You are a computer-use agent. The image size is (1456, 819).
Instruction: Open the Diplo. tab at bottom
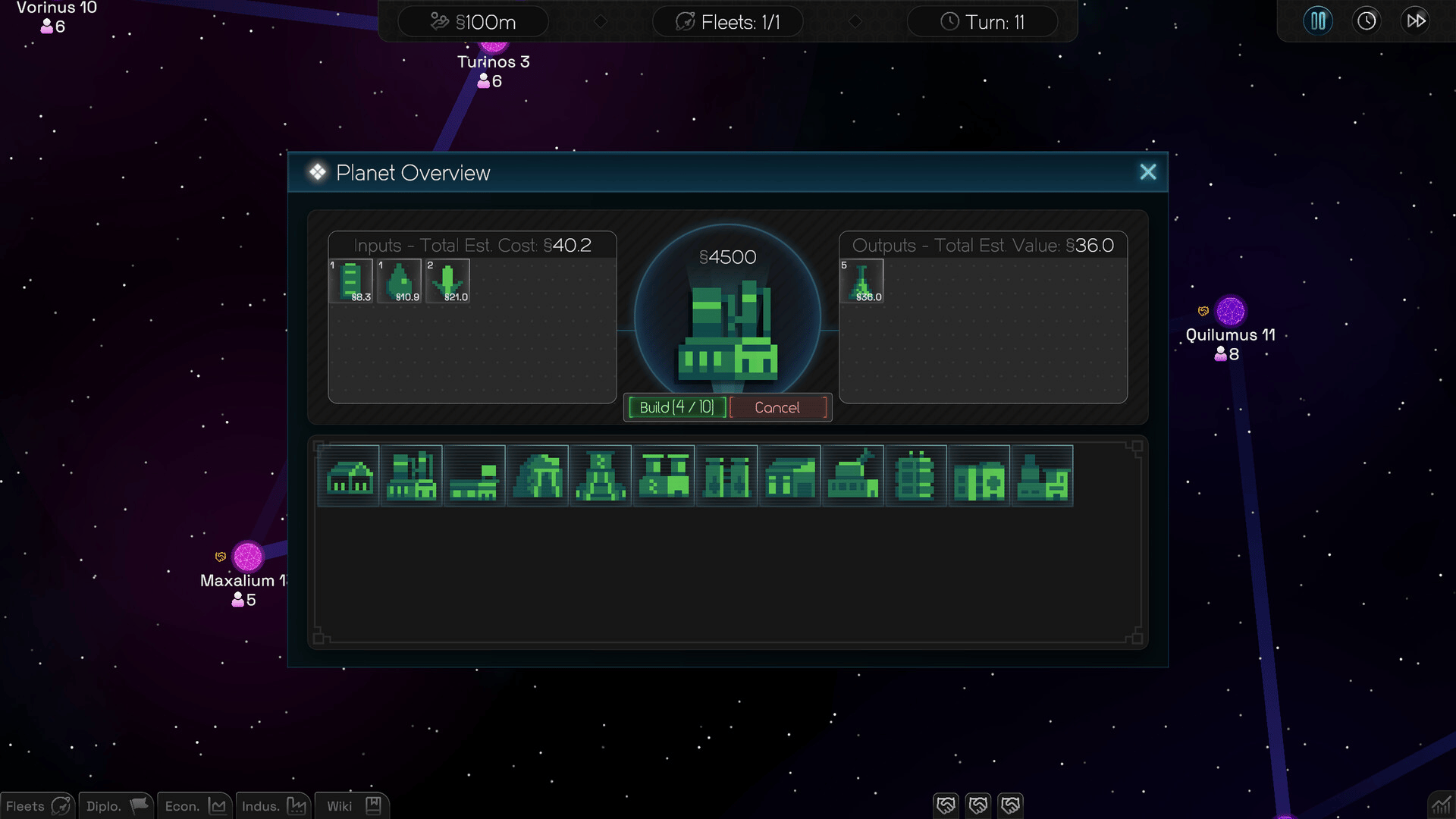(x=117, y=805)
